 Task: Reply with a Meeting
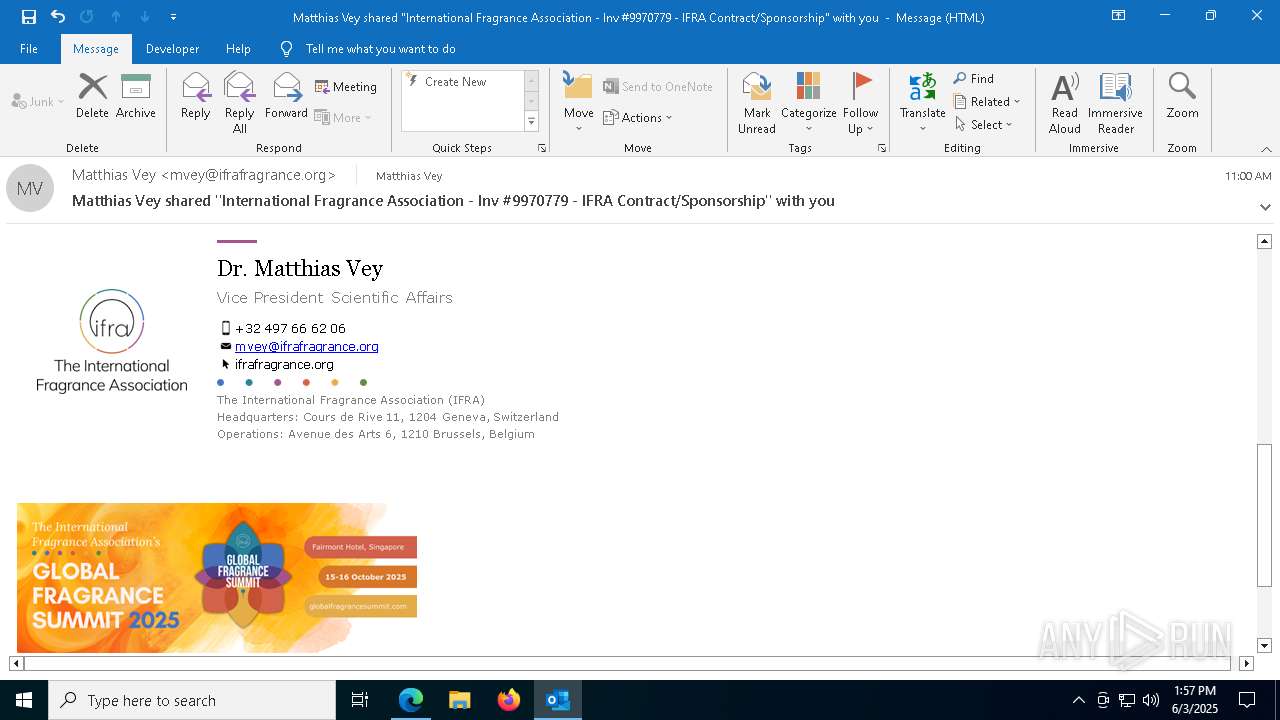pos(346,87)
